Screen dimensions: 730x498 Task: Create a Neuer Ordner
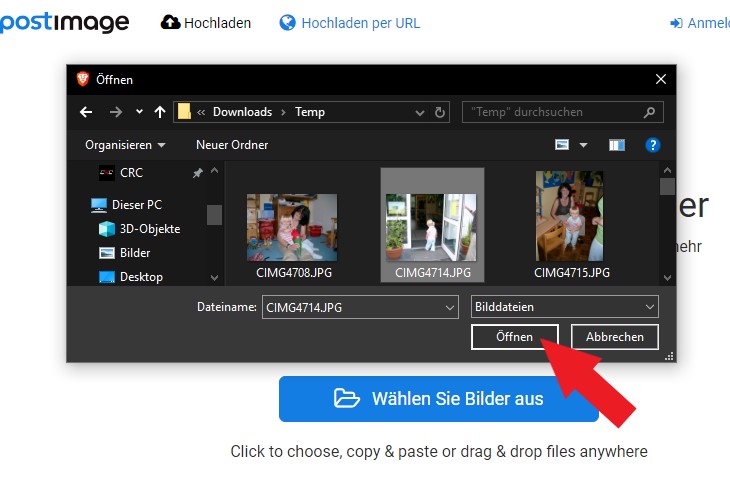[x=232, y=145]
